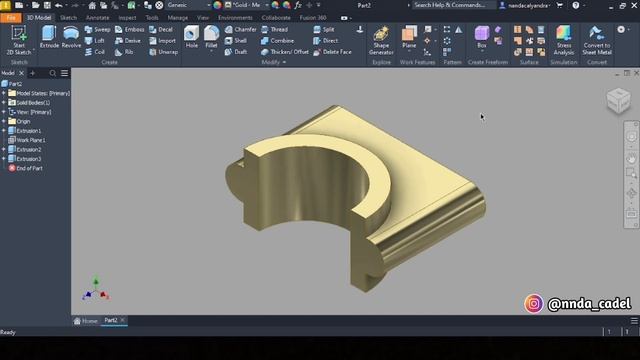Open the Shape Generator
The image size is (640, 360).
(x=381, y=40)
